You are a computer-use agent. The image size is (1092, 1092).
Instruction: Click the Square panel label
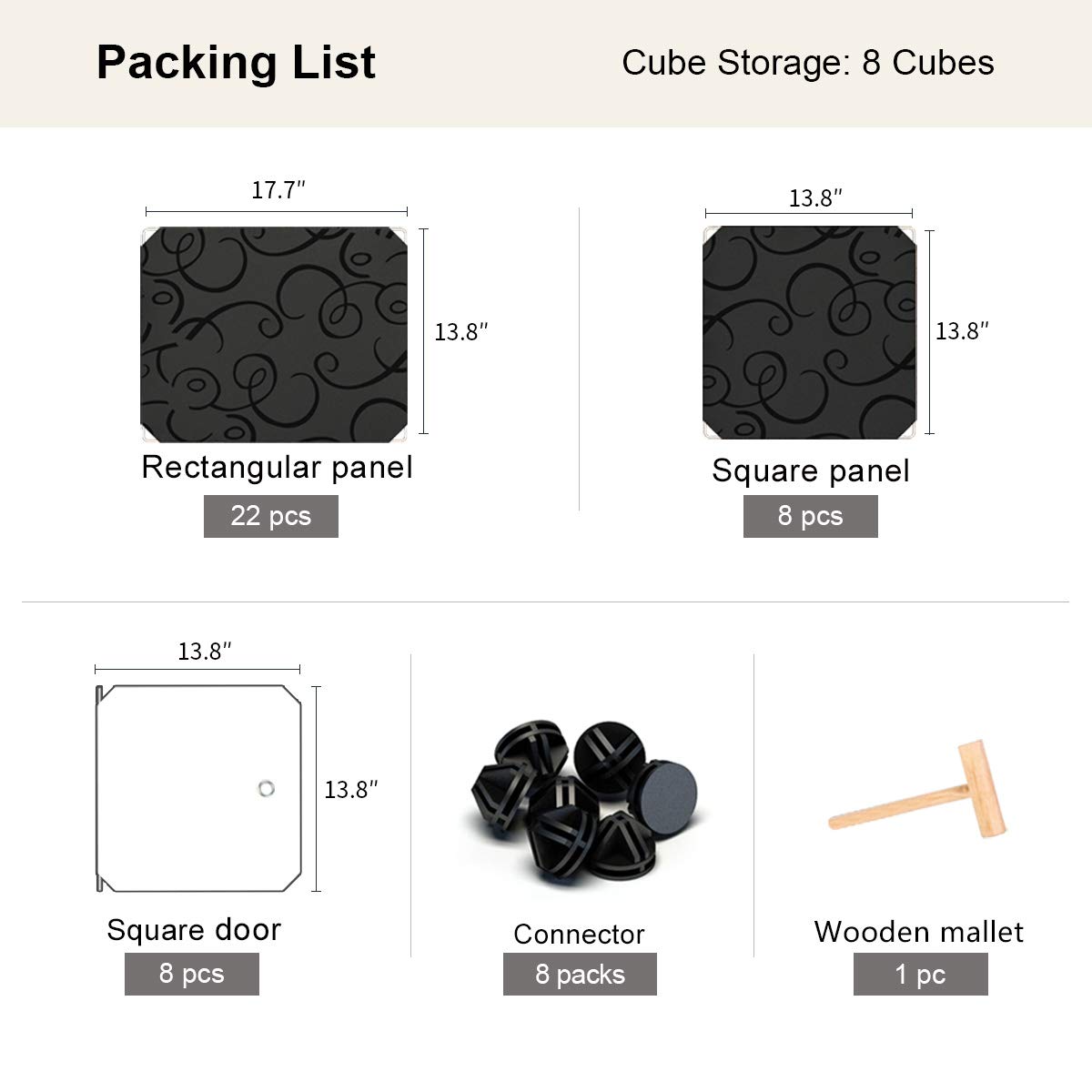click(x=811, y=470)
